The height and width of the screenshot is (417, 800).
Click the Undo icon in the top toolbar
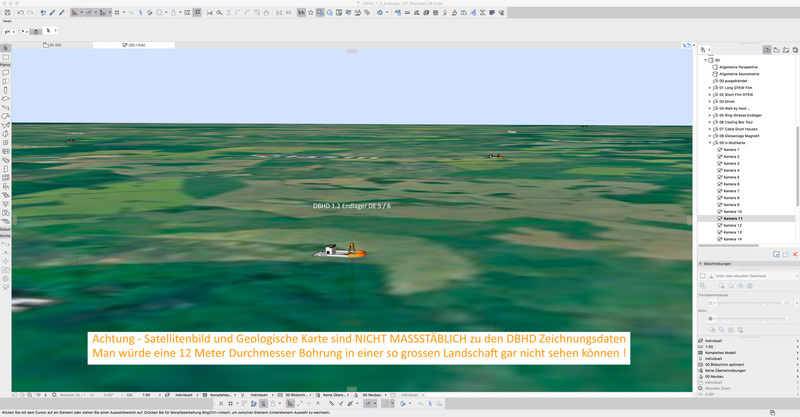tap(20, 13)
